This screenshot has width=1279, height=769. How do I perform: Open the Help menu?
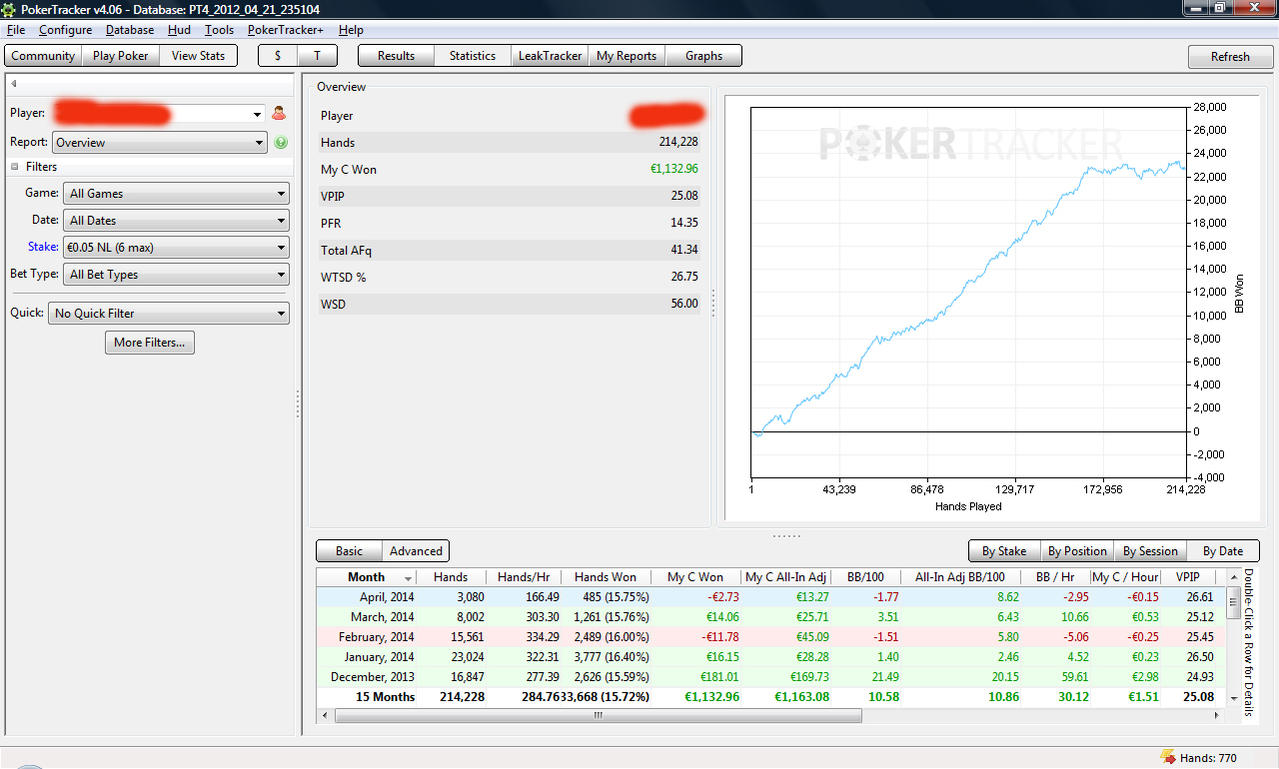tap(351, 30)
